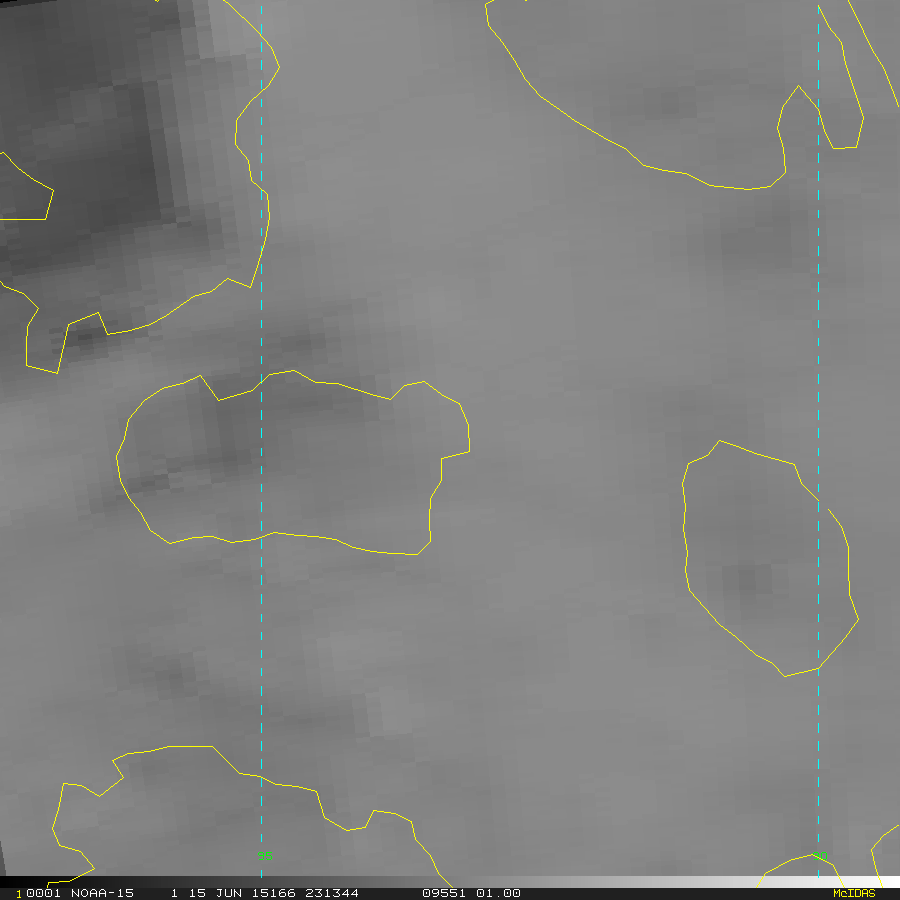
Task: Click the 09551 value in status line
Action: click(444, 893)
